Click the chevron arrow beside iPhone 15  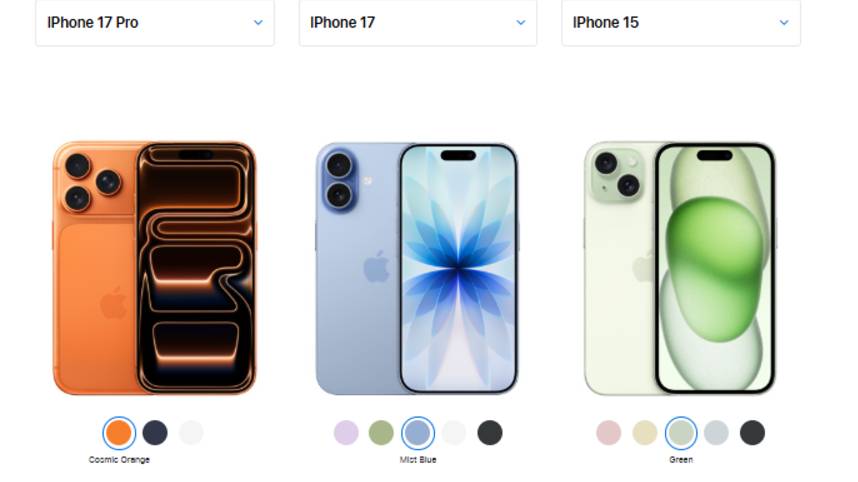coord(784,23)
